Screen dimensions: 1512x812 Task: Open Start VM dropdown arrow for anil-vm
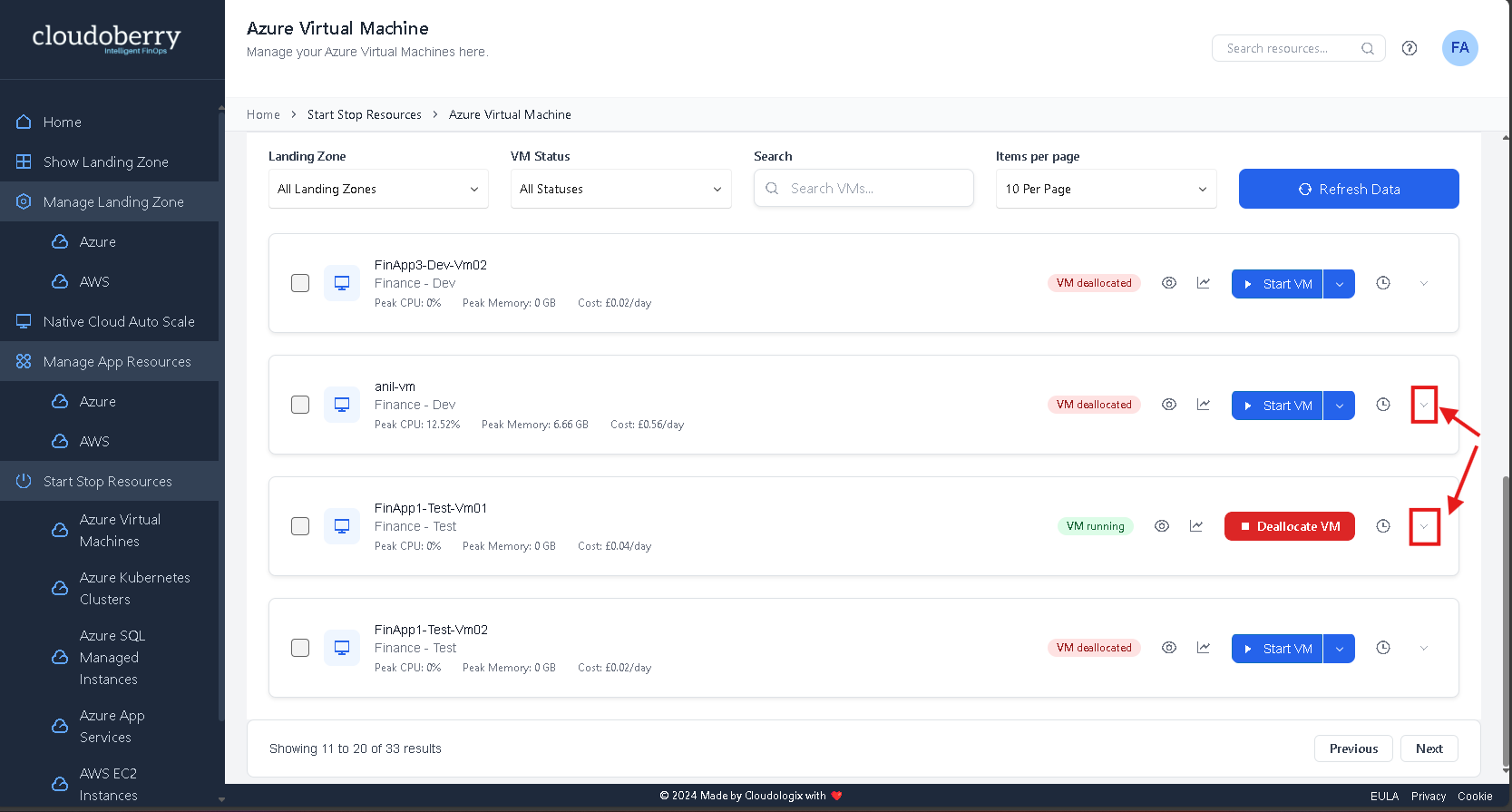pyautogui.click(x=1340, y=406)
